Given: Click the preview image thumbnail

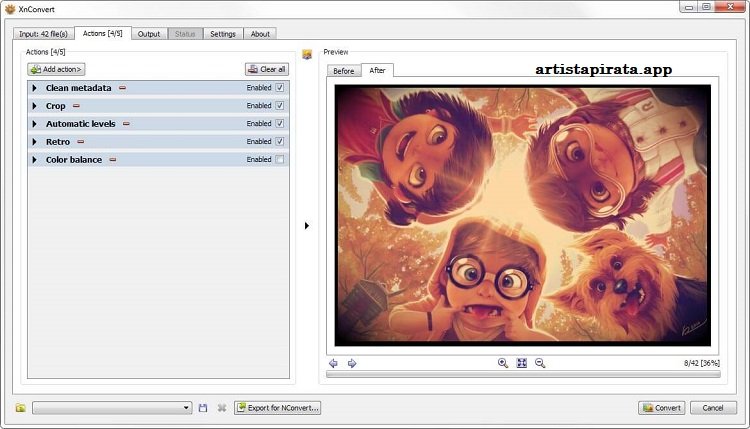Looking at the screenshot, I should point(523,216).
